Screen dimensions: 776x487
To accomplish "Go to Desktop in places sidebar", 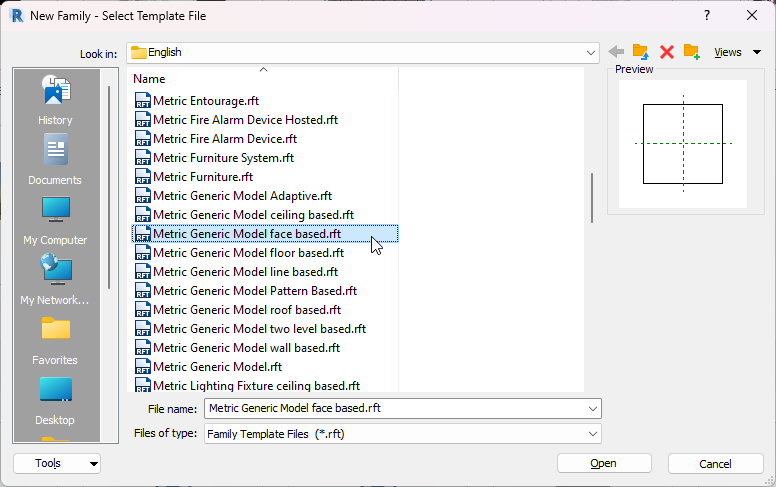I will 55,400.
